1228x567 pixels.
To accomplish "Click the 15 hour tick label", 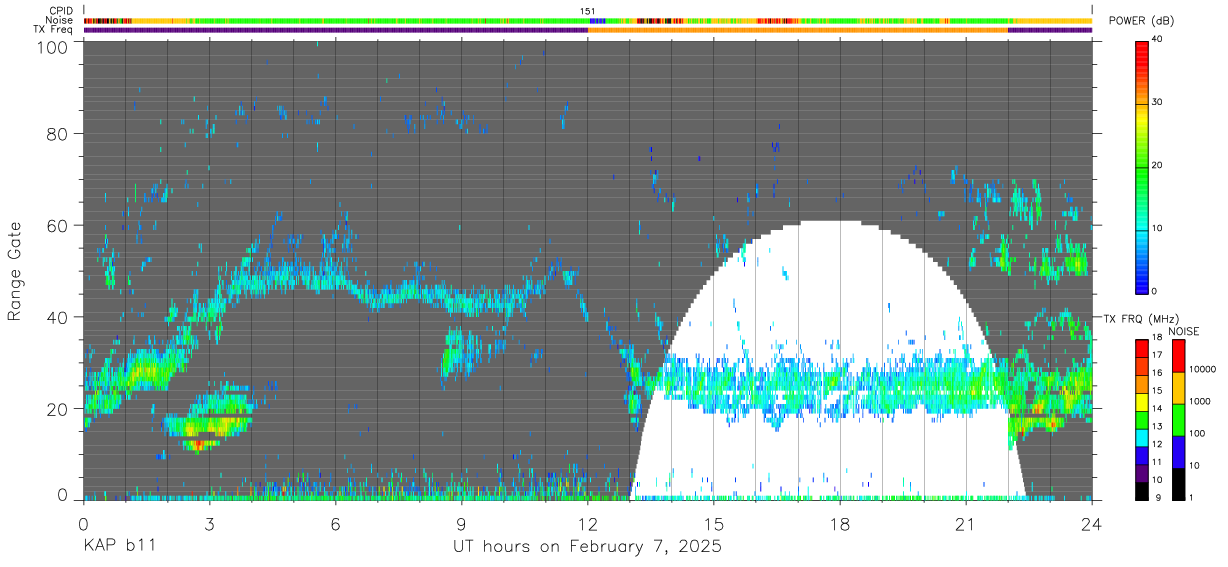I will click(713, 523).
